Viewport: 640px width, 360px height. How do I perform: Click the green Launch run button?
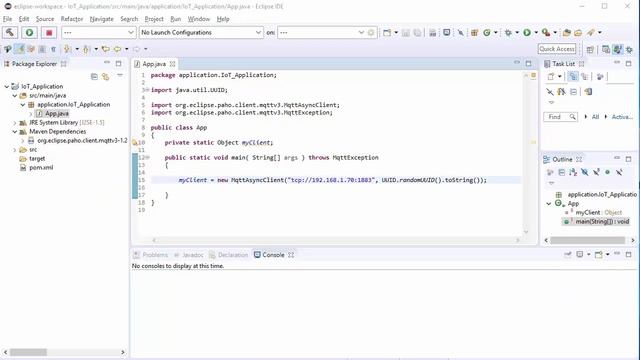[x=29, y=32]
